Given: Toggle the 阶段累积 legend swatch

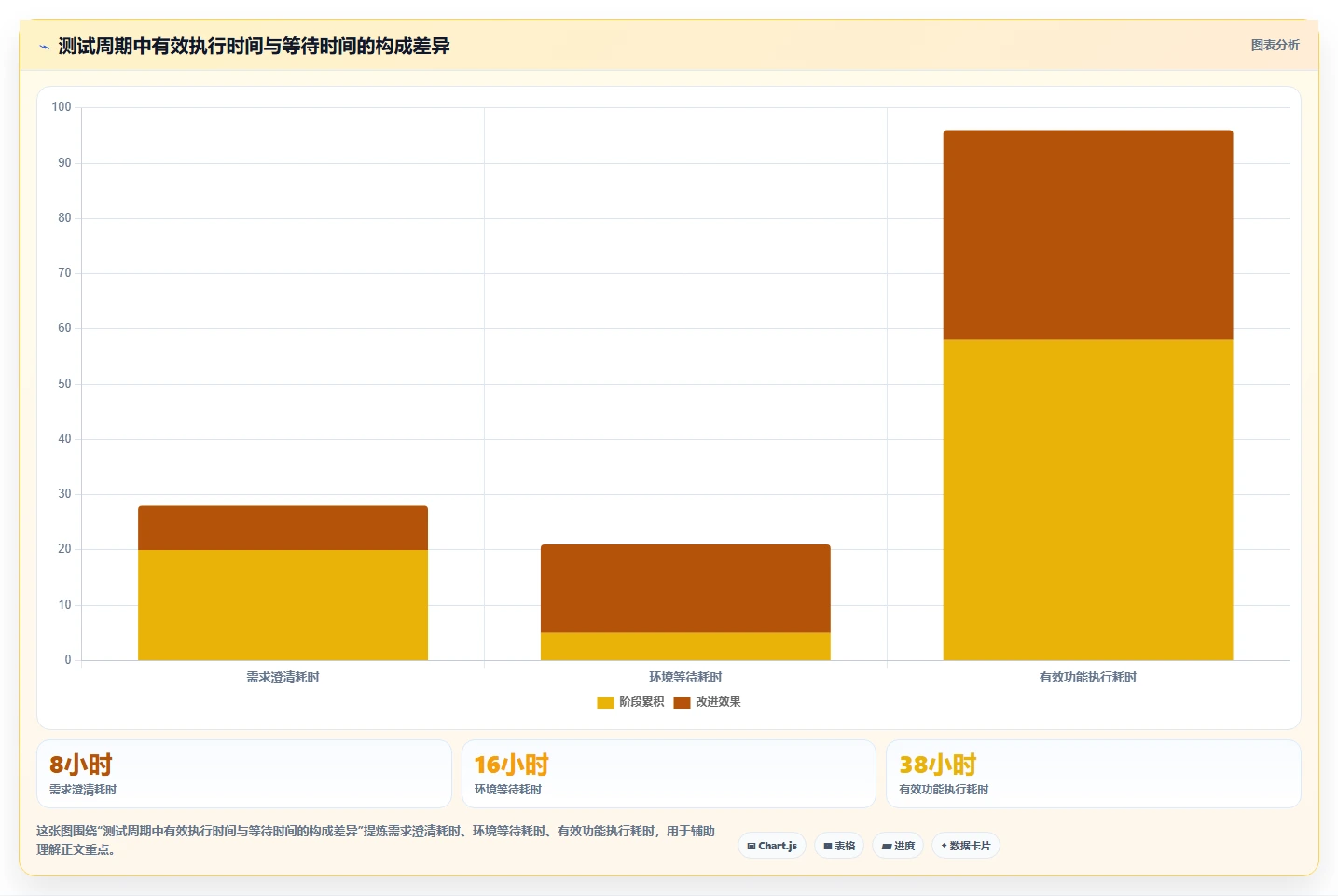Looking at the screenshot, I should coord(605,702).
